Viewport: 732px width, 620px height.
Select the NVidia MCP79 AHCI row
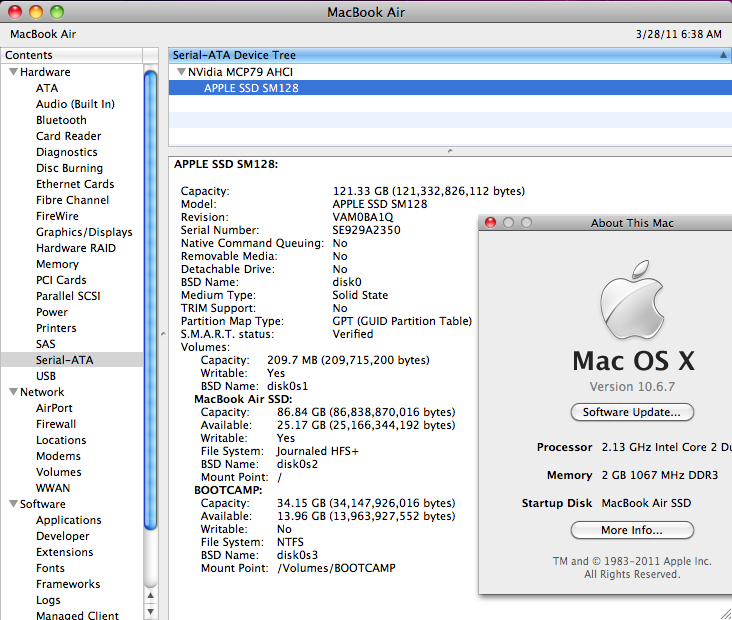tap(450, 72)
